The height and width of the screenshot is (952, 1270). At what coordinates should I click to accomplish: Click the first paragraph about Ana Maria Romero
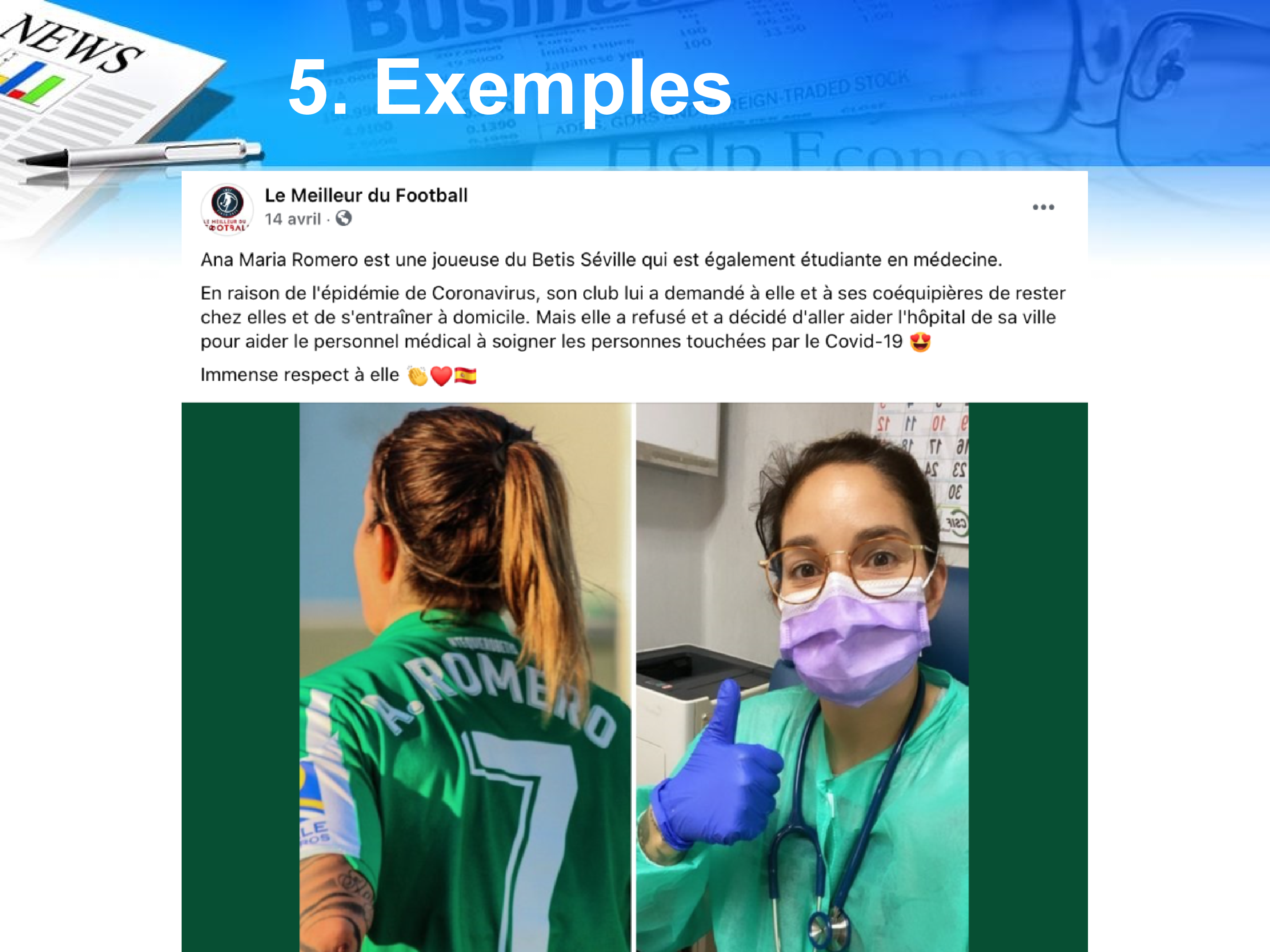point(601,260)
